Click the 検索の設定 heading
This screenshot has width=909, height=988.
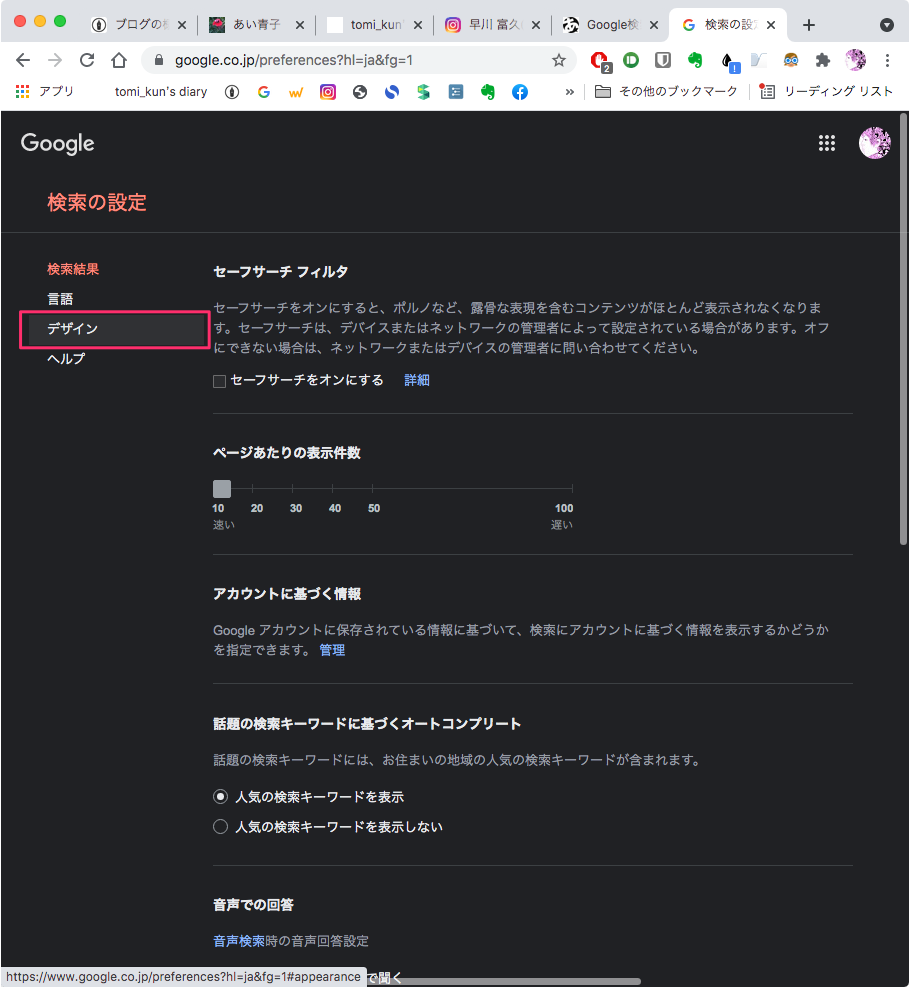(97, 202)
